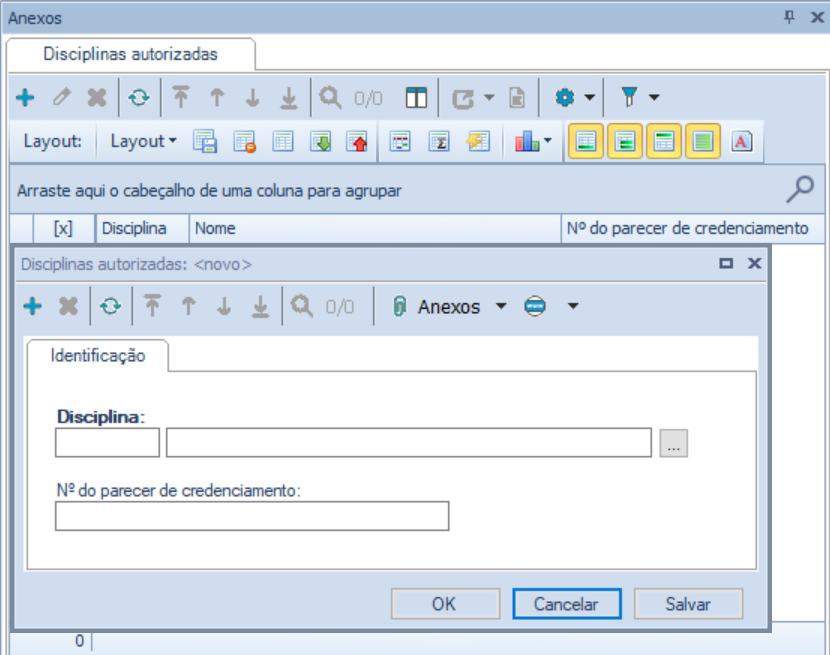
Task: Click the [x] selection column header
Action: click(64, 228)
